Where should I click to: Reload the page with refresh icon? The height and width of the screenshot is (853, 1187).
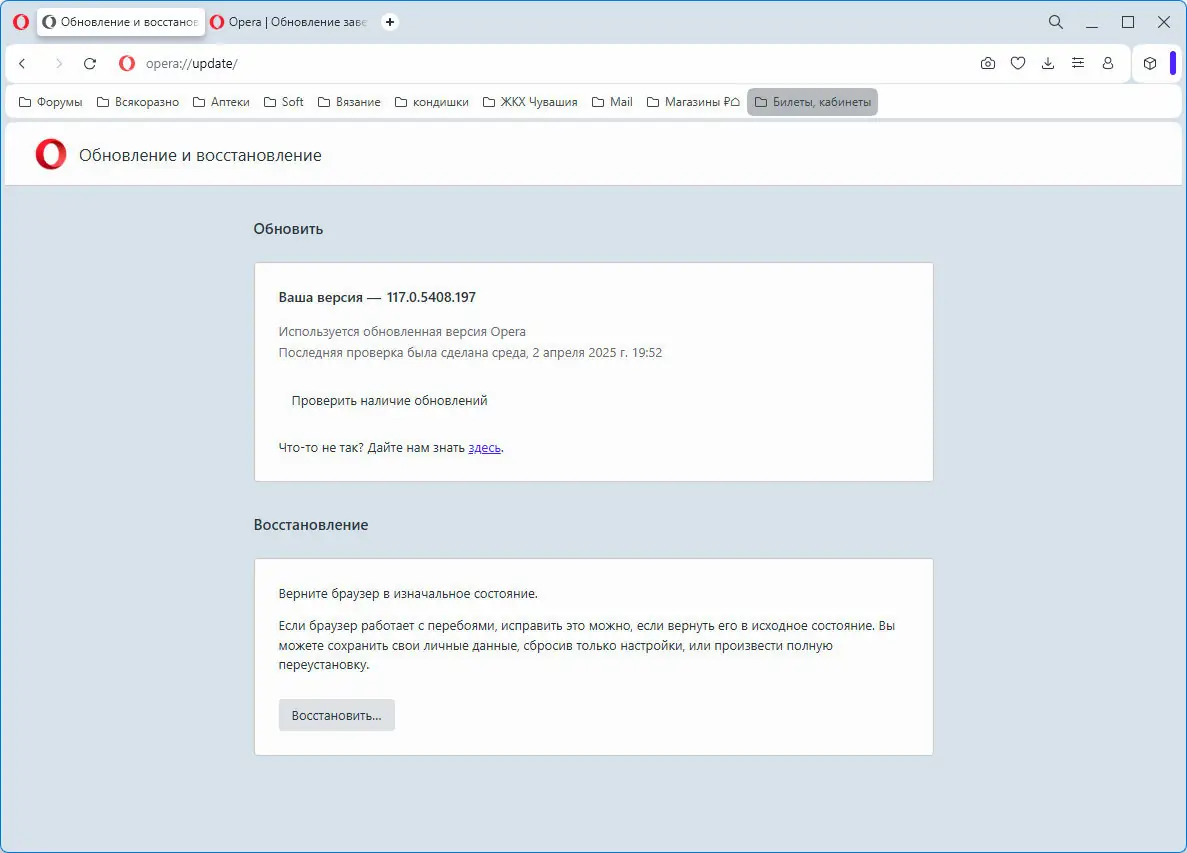pyautogui.click(x=90, y=64)
